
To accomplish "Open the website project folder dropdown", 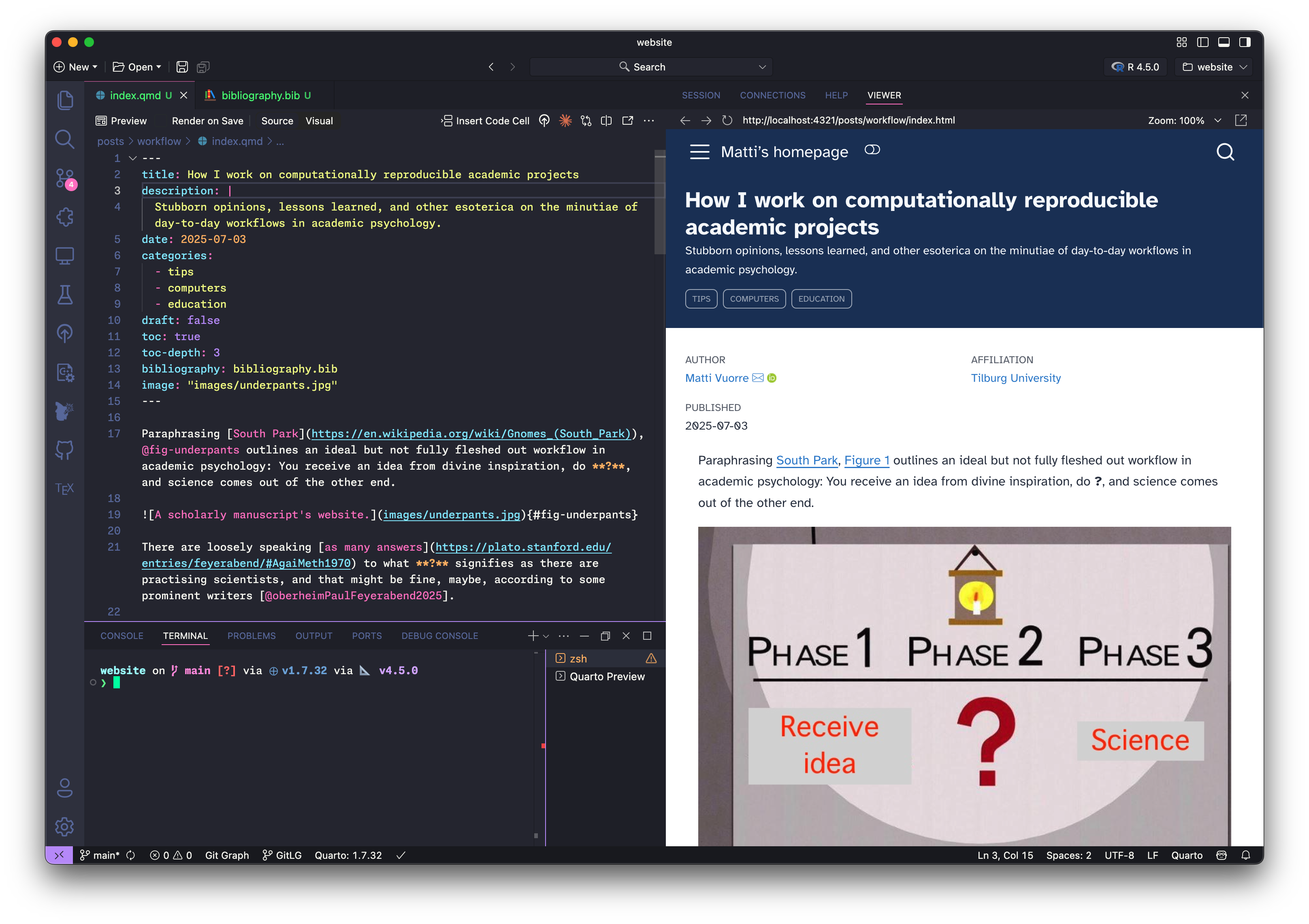I will tap(1214, 67).
